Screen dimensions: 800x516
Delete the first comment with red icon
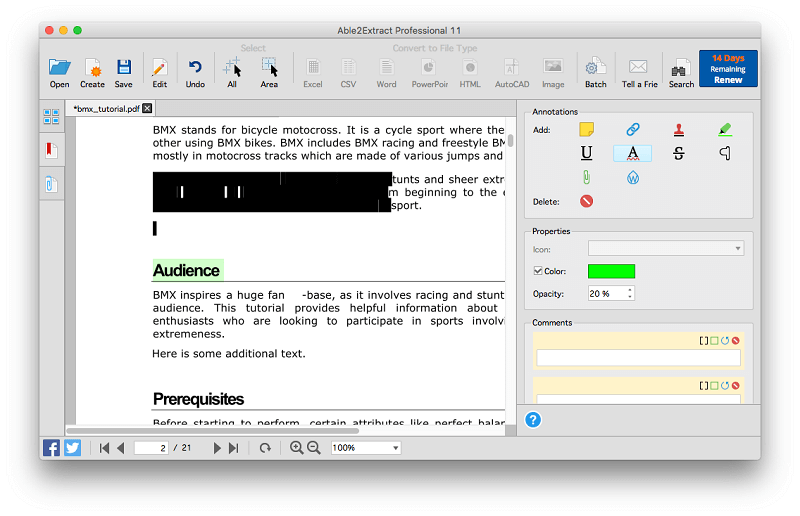[735, 340]
